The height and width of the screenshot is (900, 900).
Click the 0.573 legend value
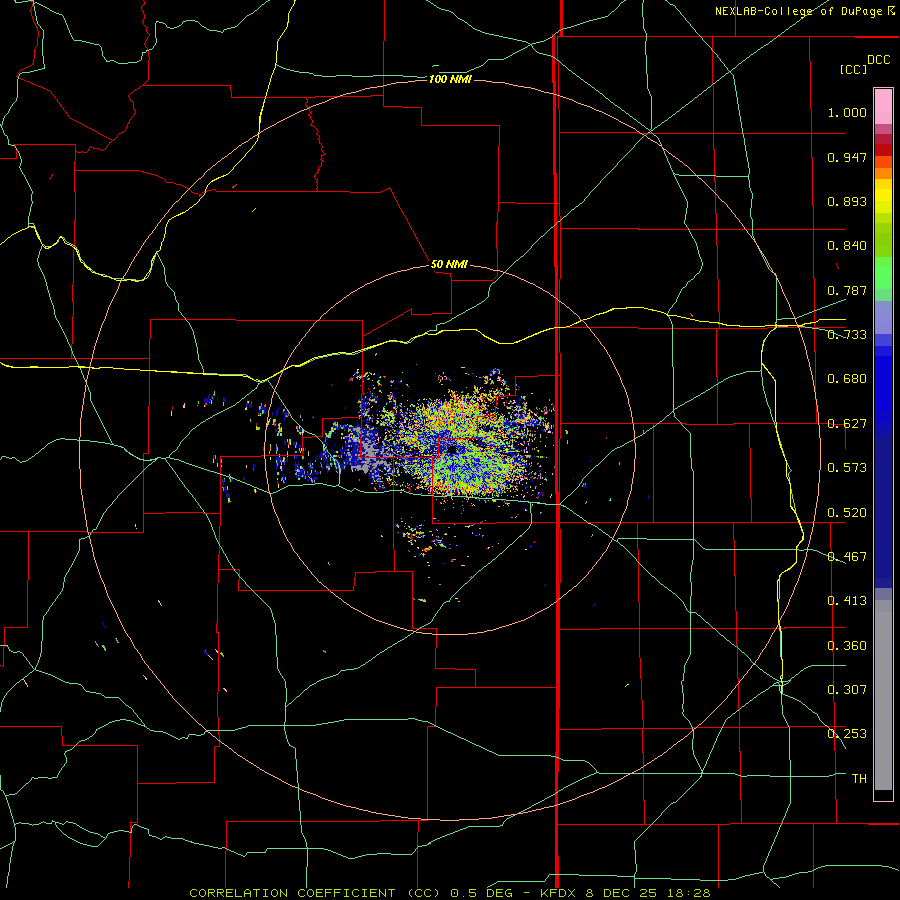pos(847,468)
